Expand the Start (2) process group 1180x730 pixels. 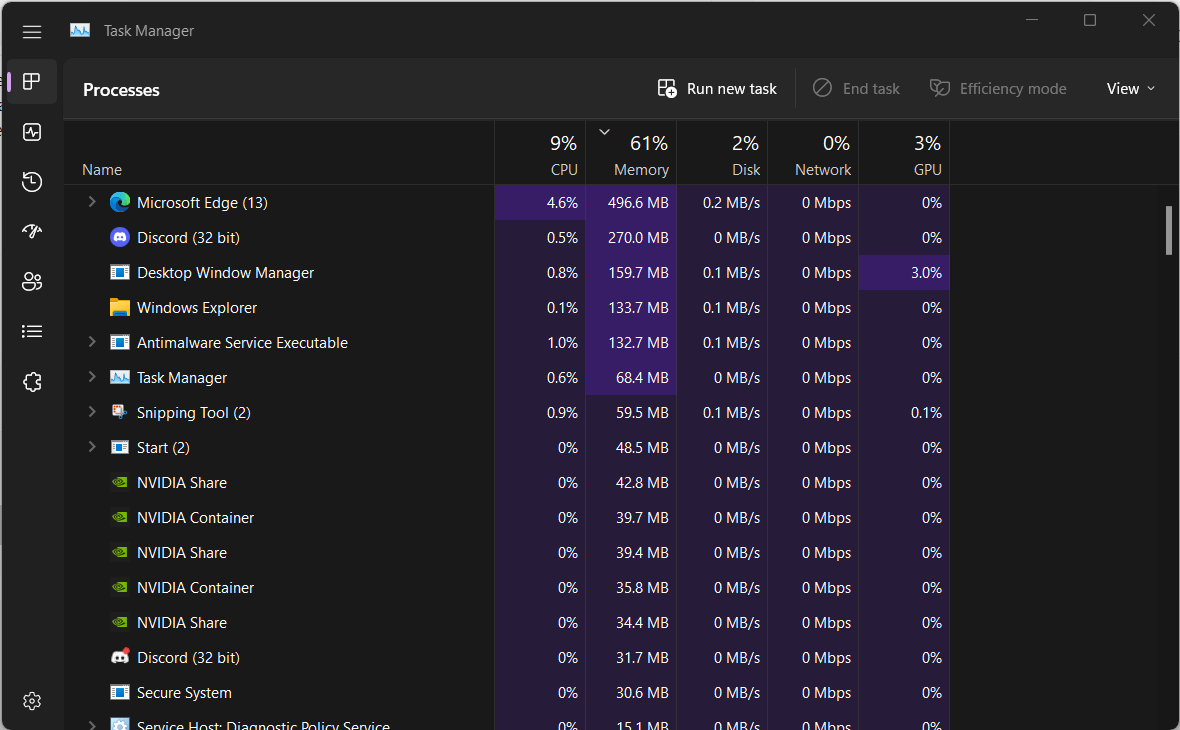pyautogui.click(x=92, y=446)
